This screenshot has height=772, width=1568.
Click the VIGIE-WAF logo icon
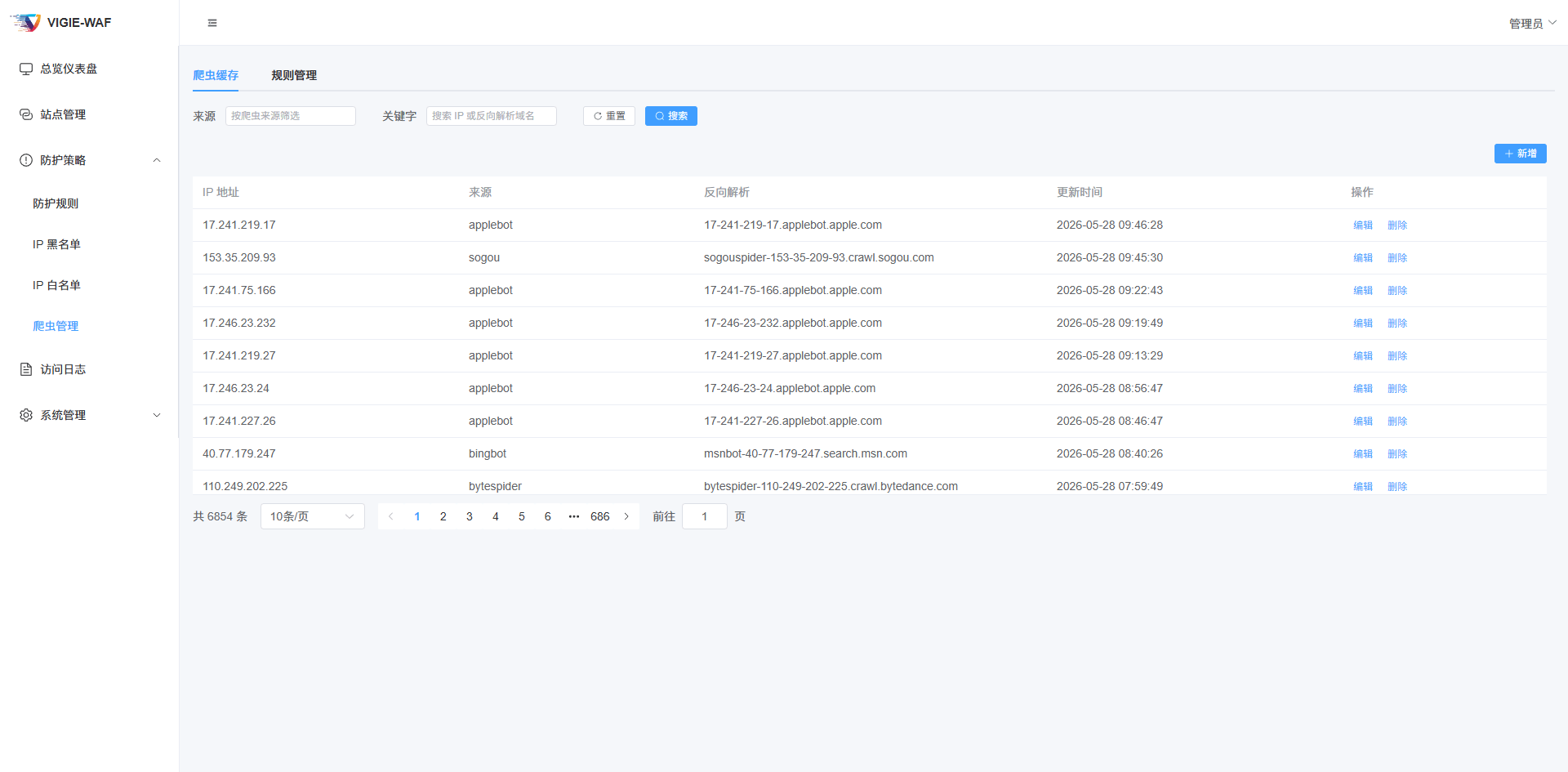pos(26,22)
